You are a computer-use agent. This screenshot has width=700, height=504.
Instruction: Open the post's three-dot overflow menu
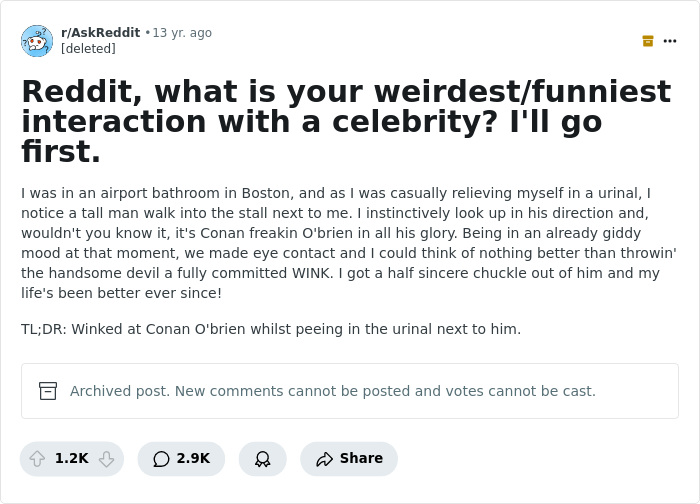click(x=670, y=41)
